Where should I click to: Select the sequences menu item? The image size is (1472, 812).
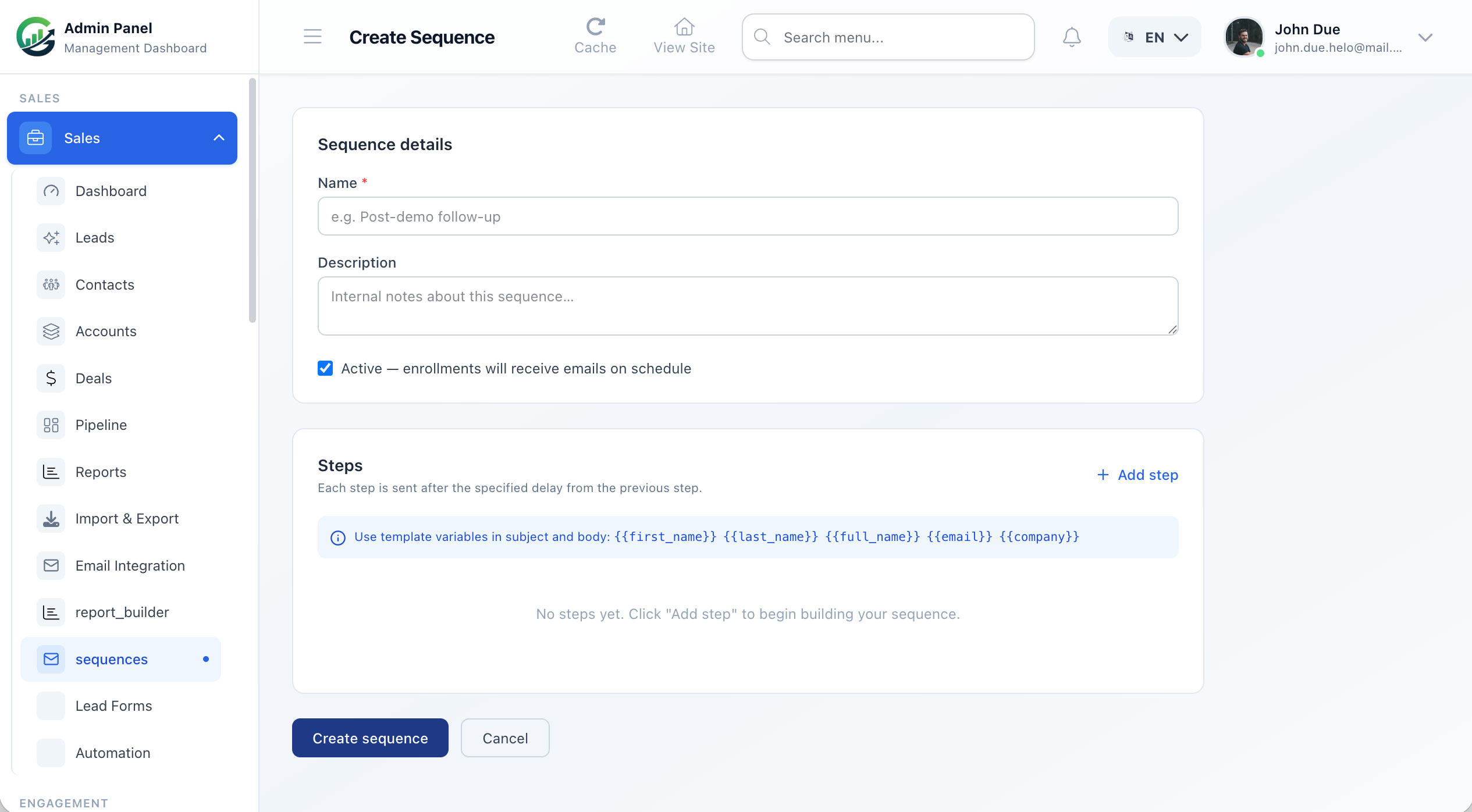(121, 659)
